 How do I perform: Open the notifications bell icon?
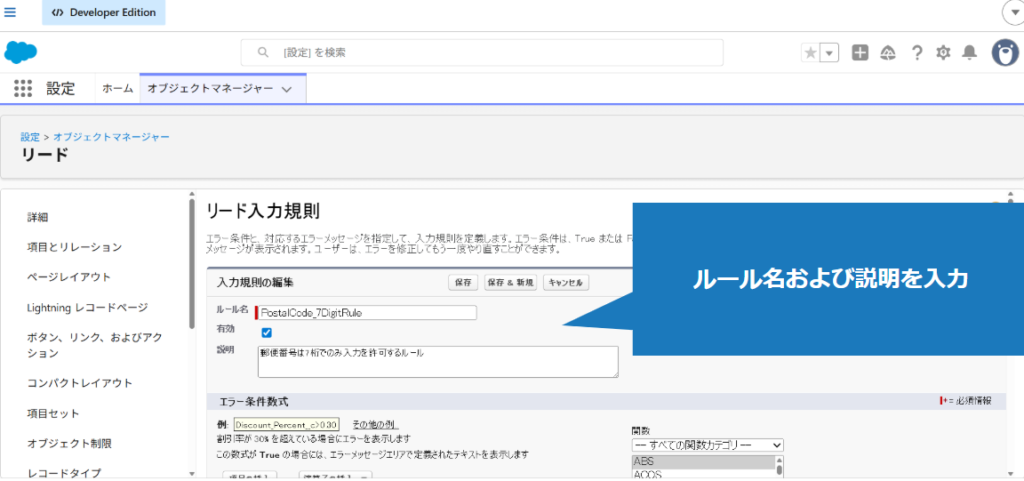(x=969, y=53)
